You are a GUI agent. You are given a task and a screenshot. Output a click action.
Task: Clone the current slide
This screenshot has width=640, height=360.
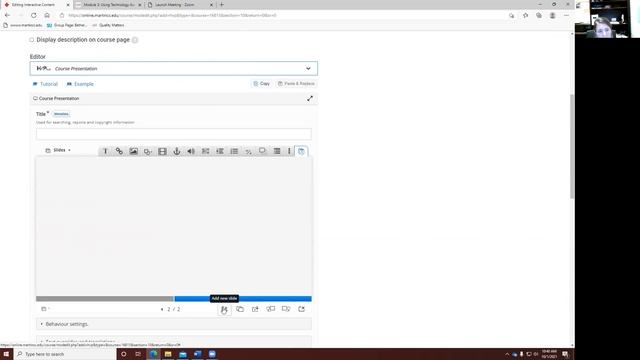240,309
